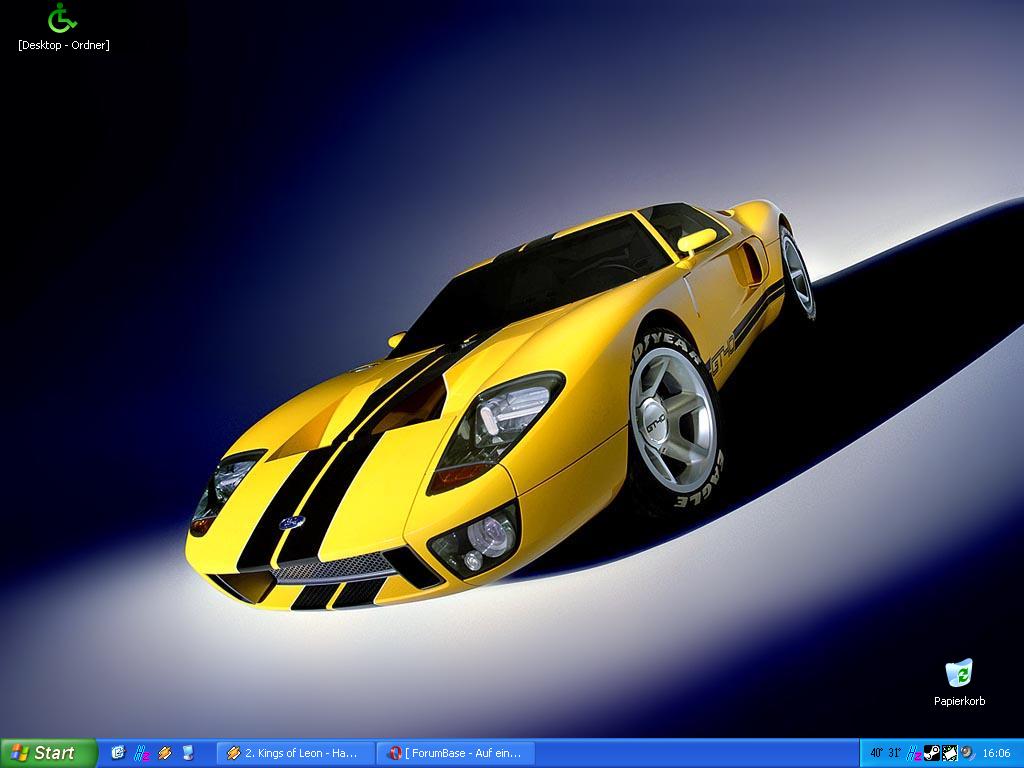This screenshot has height=768, width=1024.
Task: Launch Winamp from the Quick Launch bar
Action: coord(165,753)
